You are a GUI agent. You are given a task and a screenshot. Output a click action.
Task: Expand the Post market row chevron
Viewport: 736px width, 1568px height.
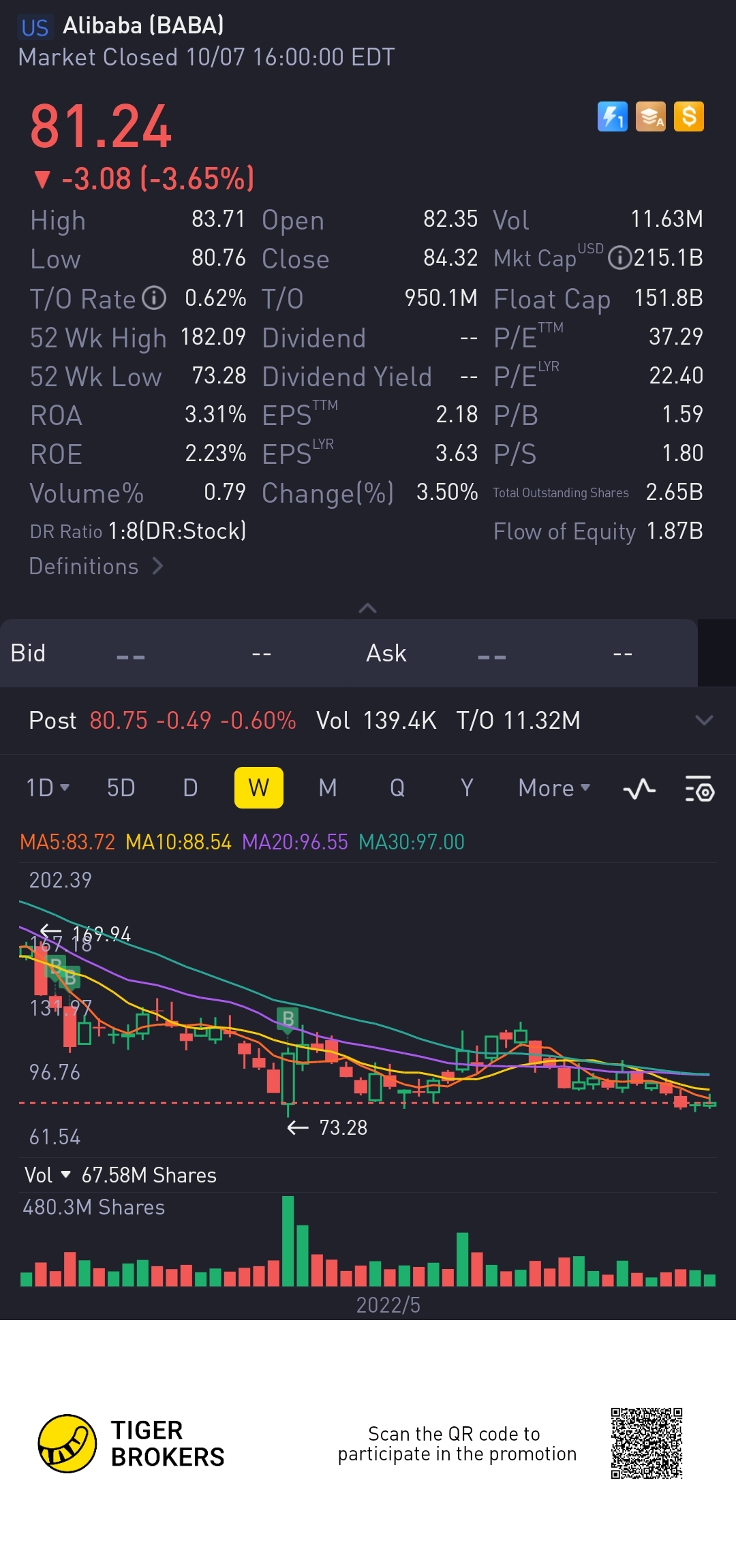coord(704,720)
